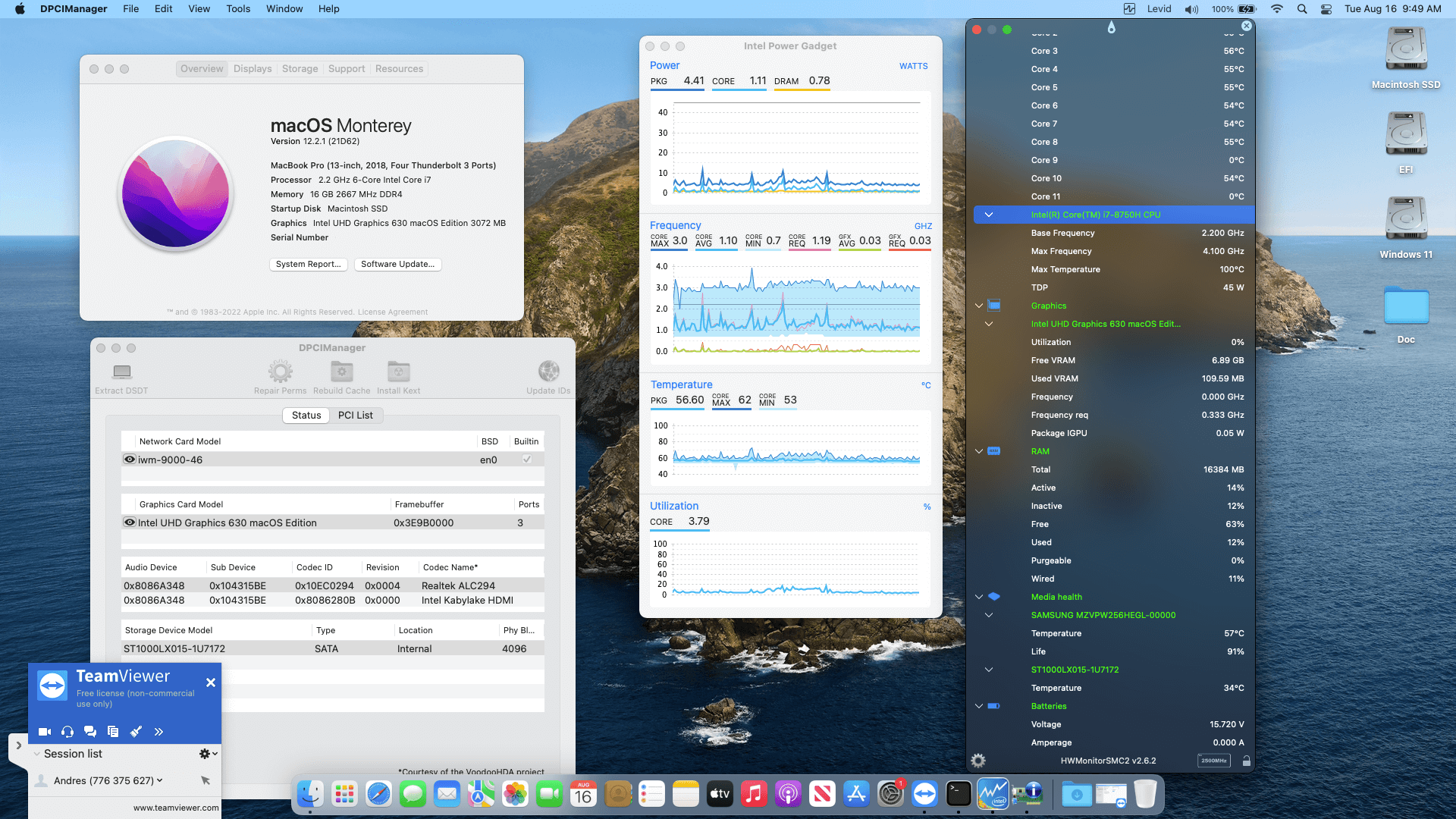The image size is (1456, 819).
Task: Open System Preferences from Dock
Action: [890, 794]
